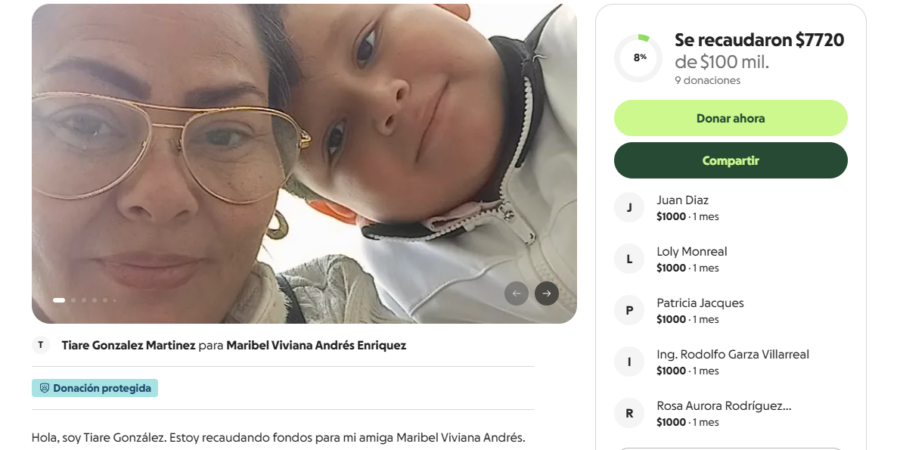900x450 pixels.
Task: Select the first carousel dot indicator
Action: tap(59, 300)
